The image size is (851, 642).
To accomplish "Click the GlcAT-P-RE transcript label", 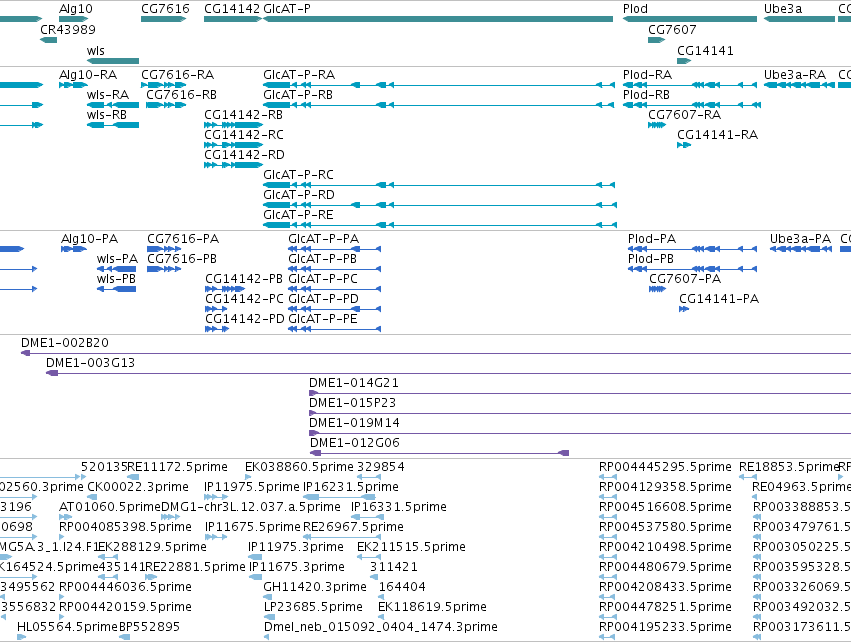I will (299, 214).
